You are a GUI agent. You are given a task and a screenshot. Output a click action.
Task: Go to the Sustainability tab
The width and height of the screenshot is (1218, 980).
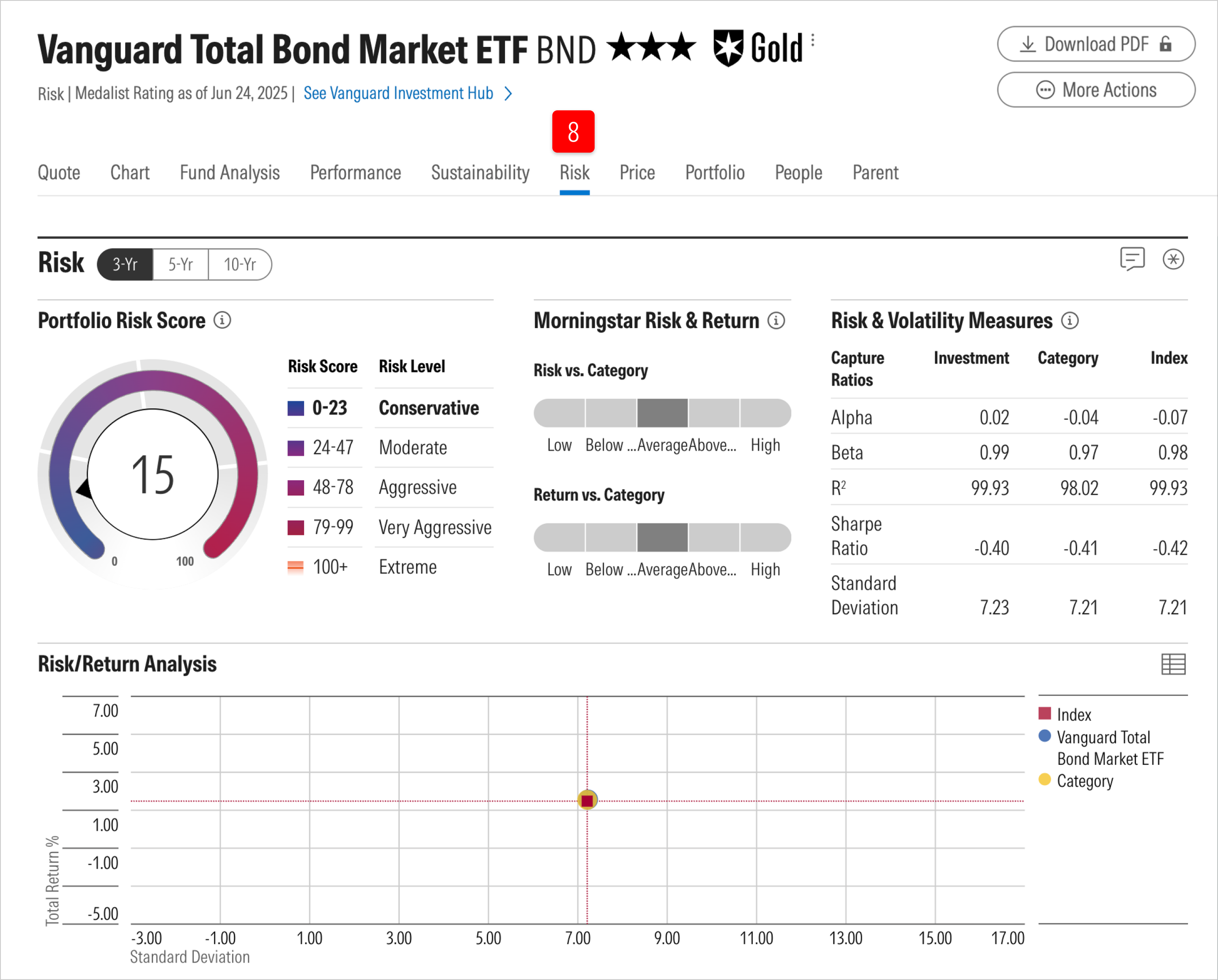[480, 173]
